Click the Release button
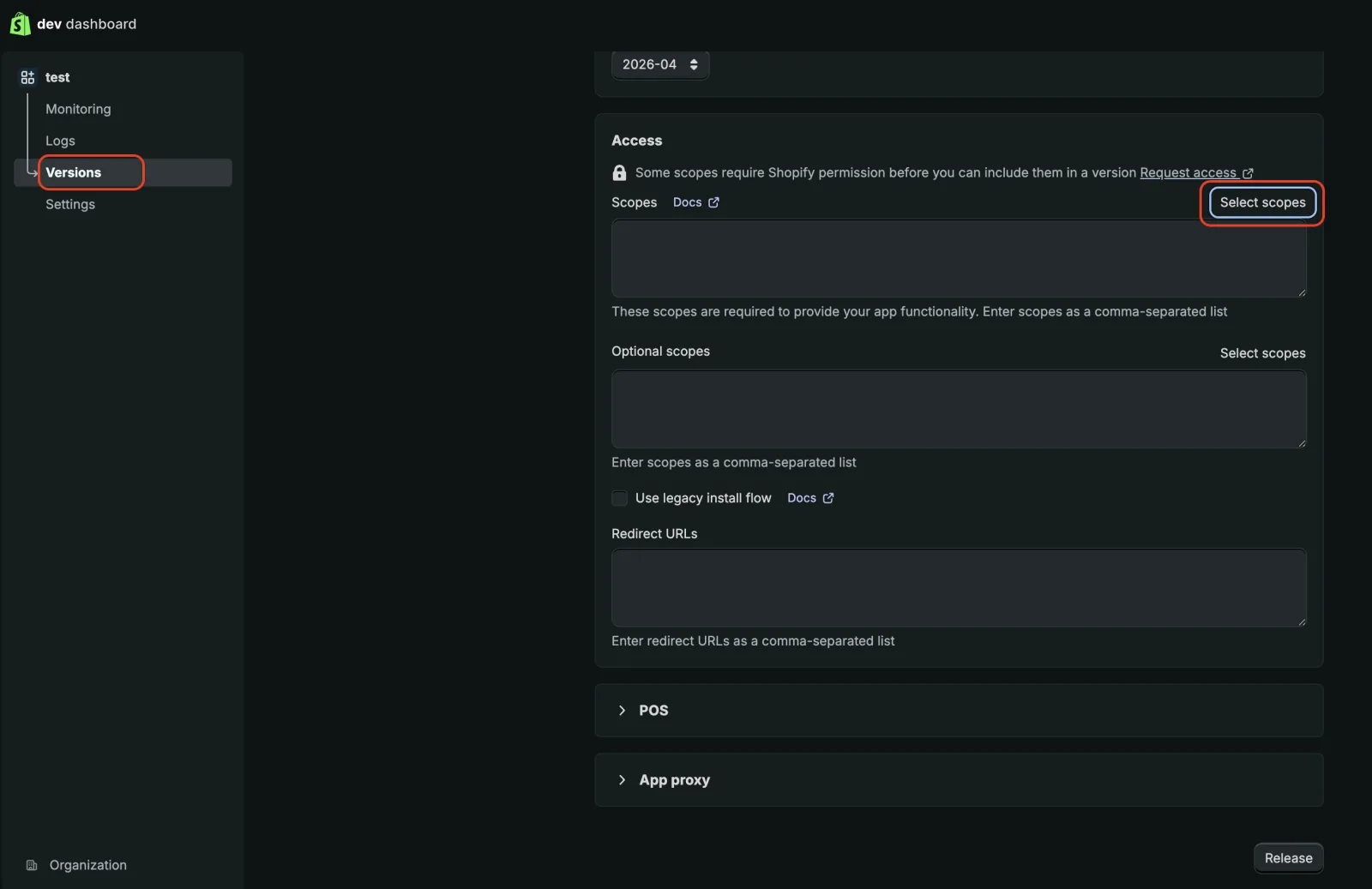Screen dimensions: 1372x889 [1288, 858]
